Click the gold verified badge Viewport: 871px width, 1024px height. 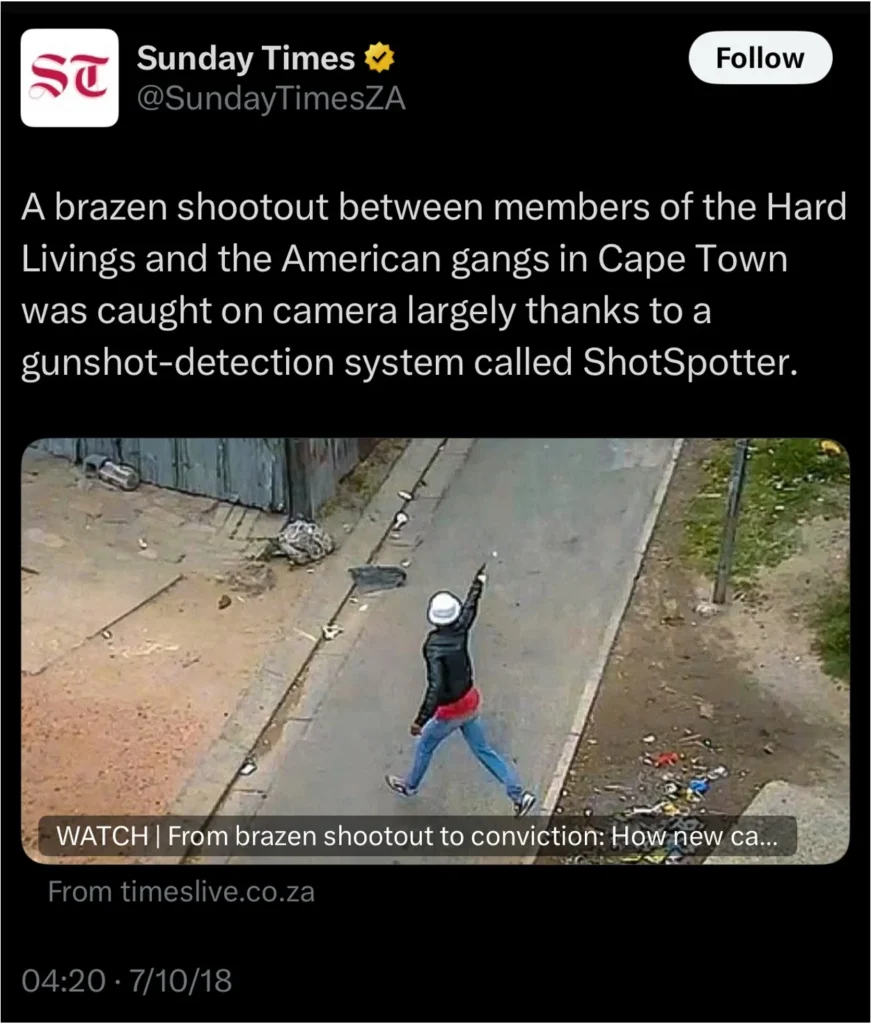[x=379, y=57]
